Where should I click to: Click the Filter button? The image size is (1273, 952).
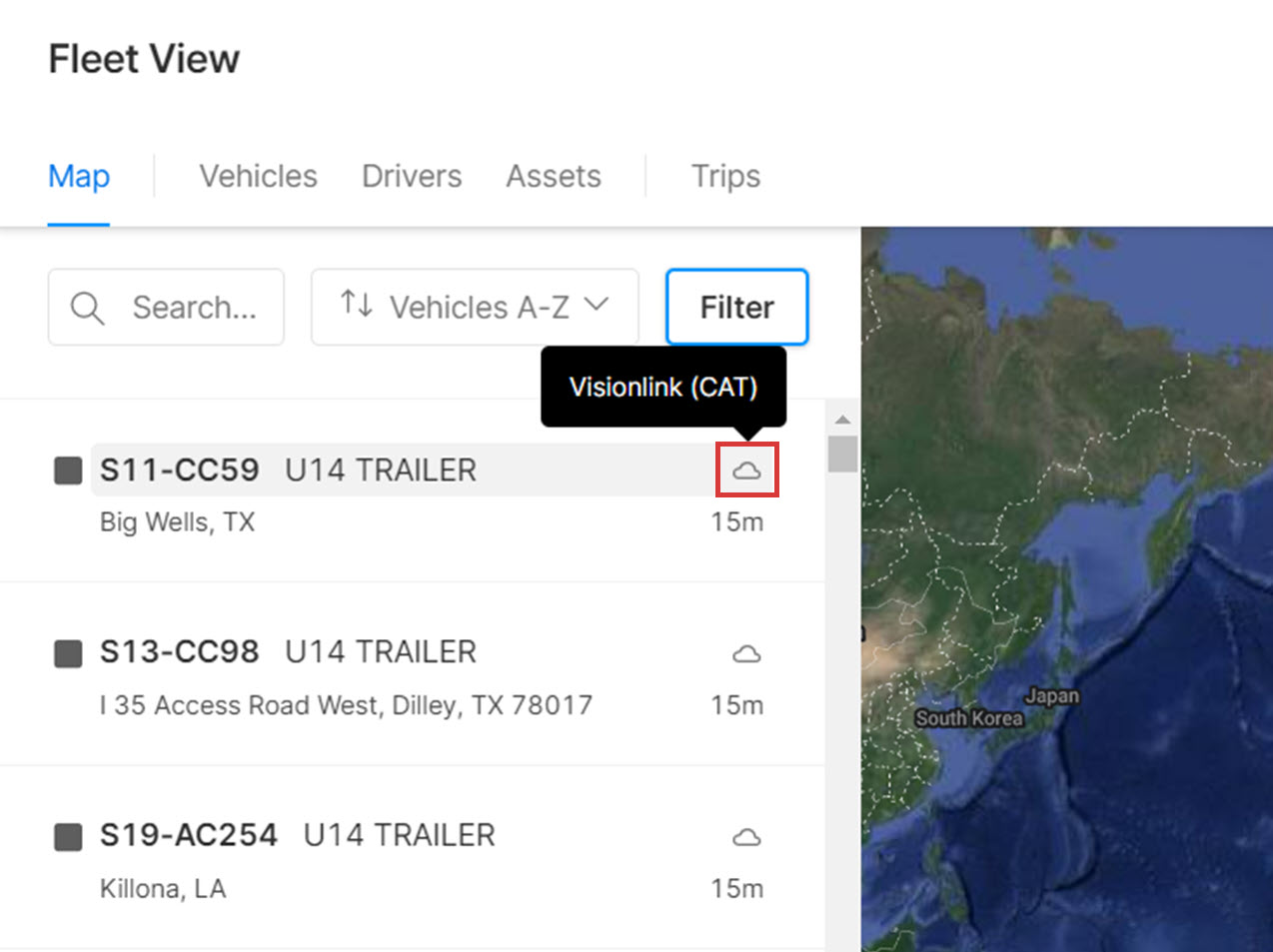(736, 307)
